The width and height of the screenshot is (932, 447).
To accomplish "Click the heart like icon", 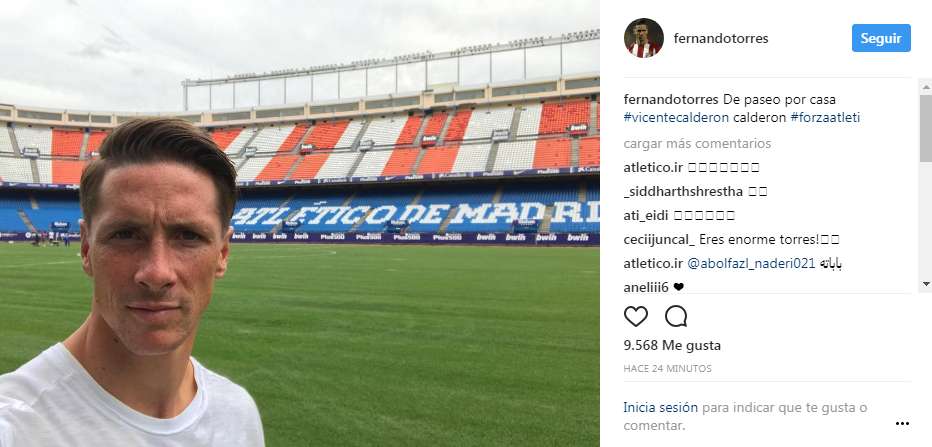I will point(635,316).
